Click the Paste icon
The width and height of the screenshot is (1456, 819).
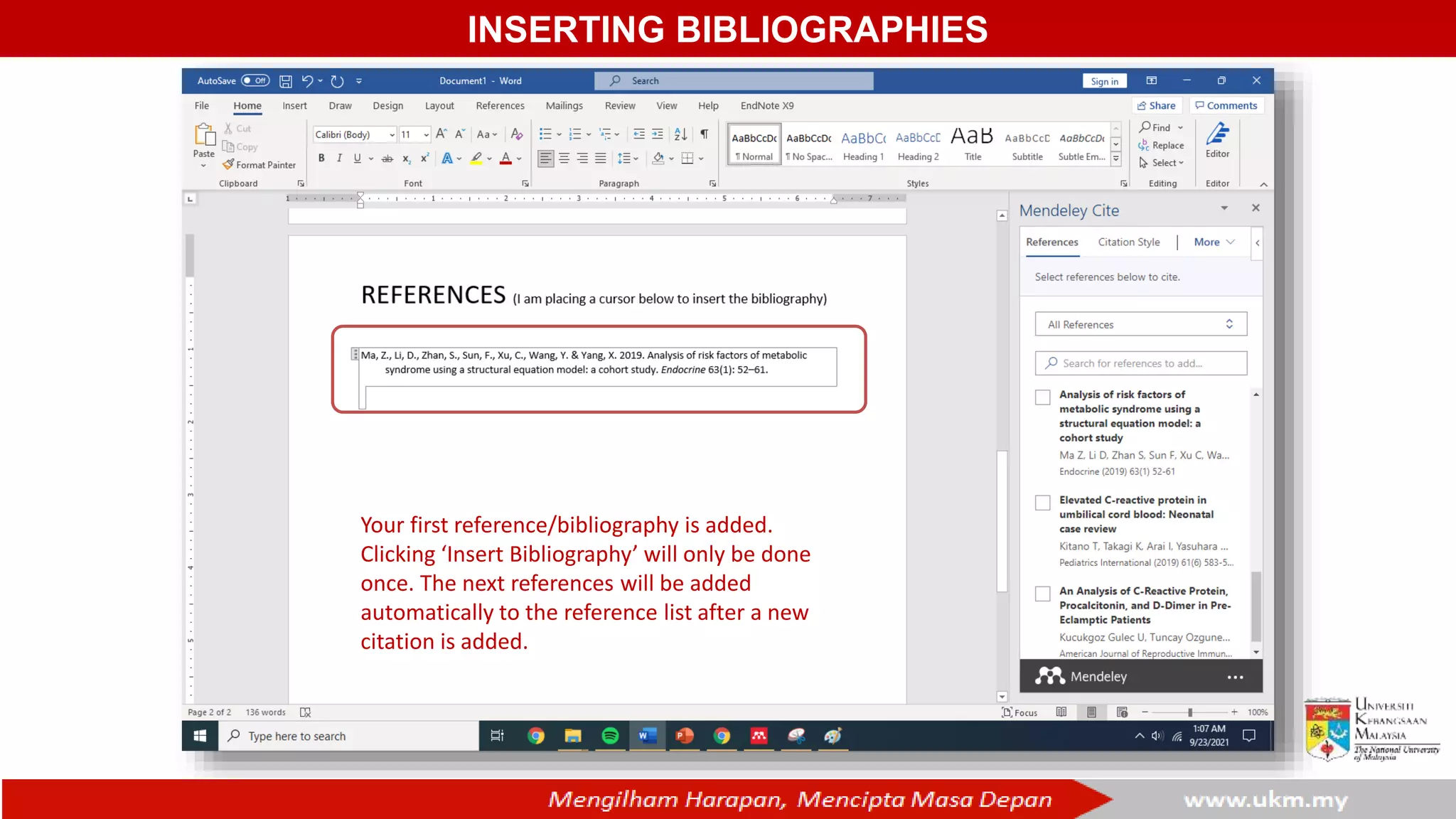coord(204,135)
